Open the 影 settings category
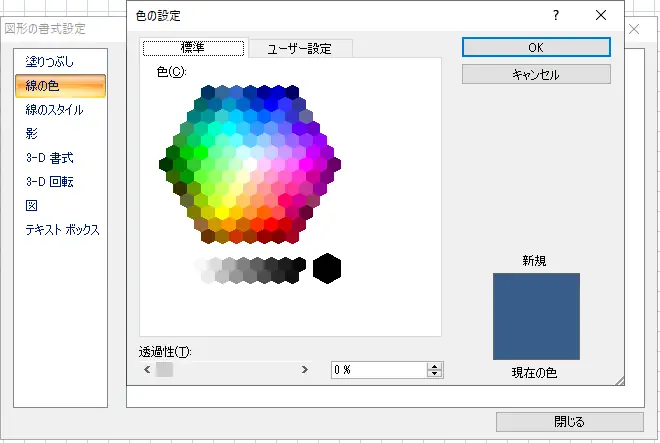Image resolution: width=660 pixels, height=443 pixels. (x=33, y=134)
